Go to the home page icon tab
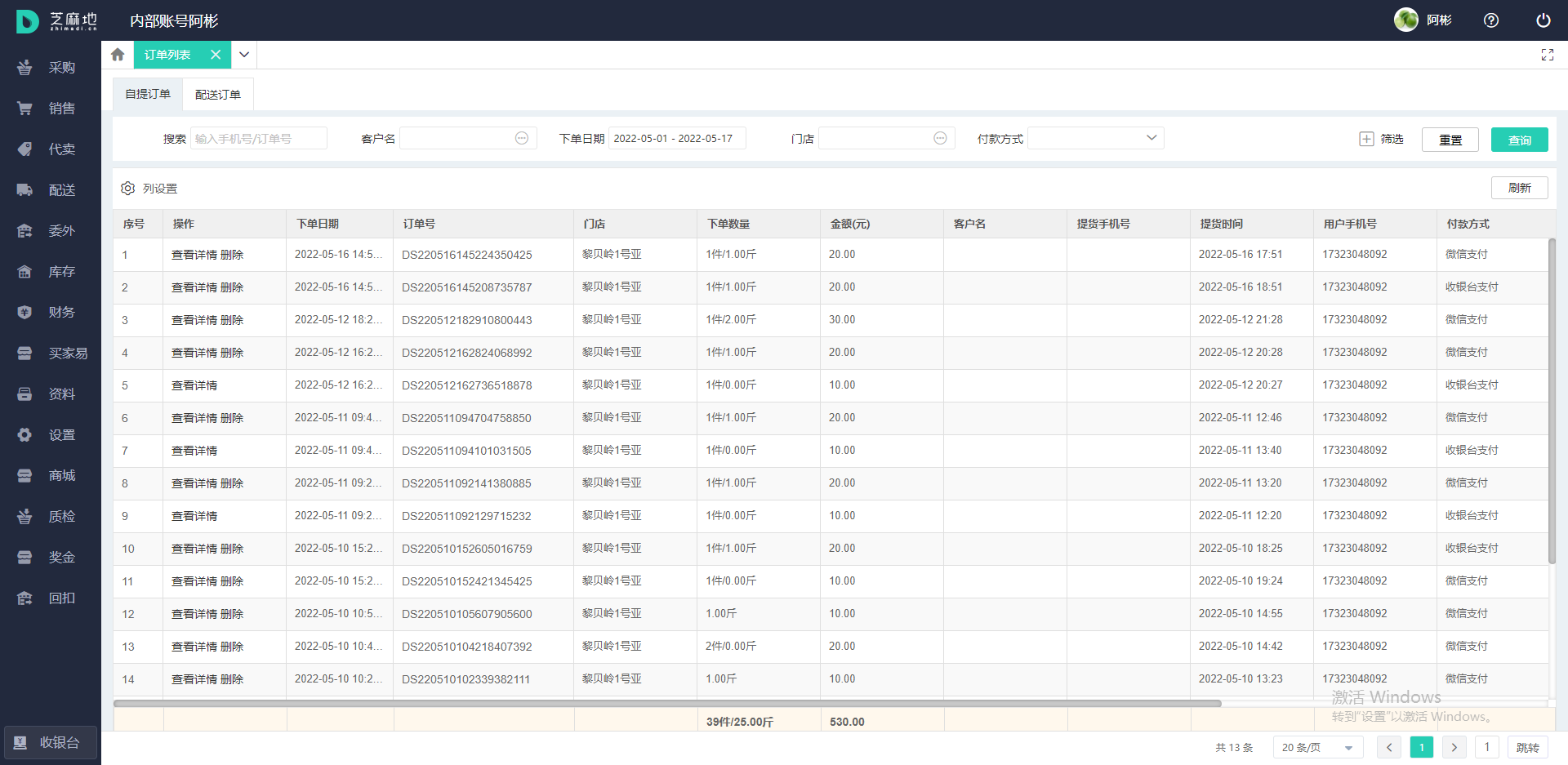 118,55
